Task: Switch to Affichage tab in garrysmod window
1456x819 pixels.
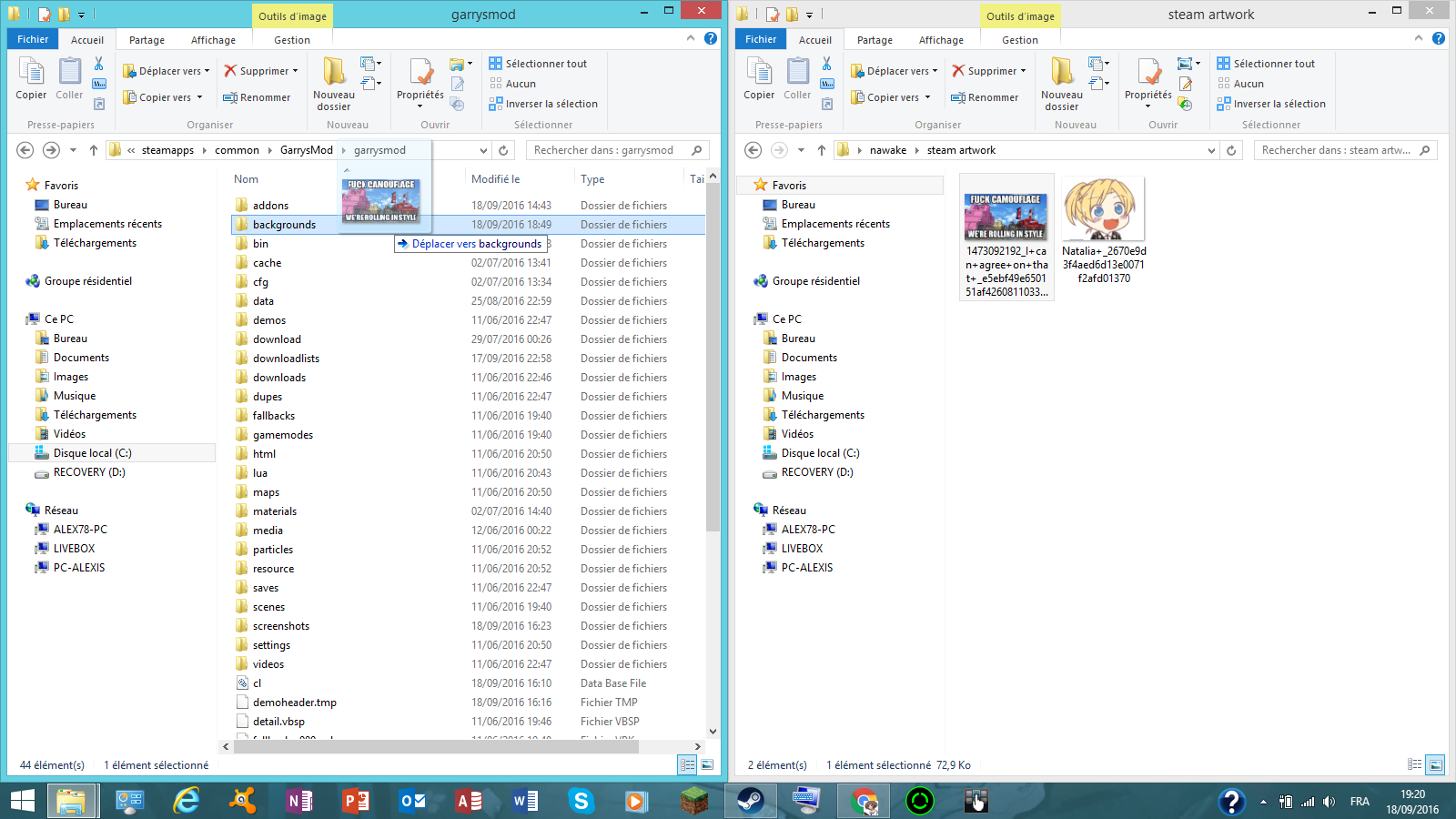Action: 213,40
